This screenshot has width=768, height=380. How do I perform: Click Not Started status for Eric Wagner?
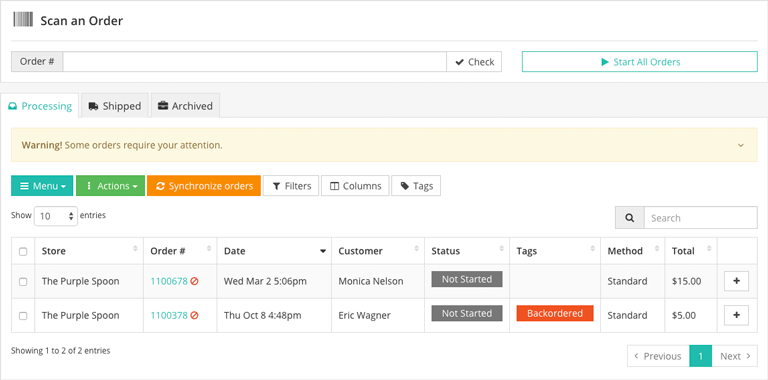467,313
